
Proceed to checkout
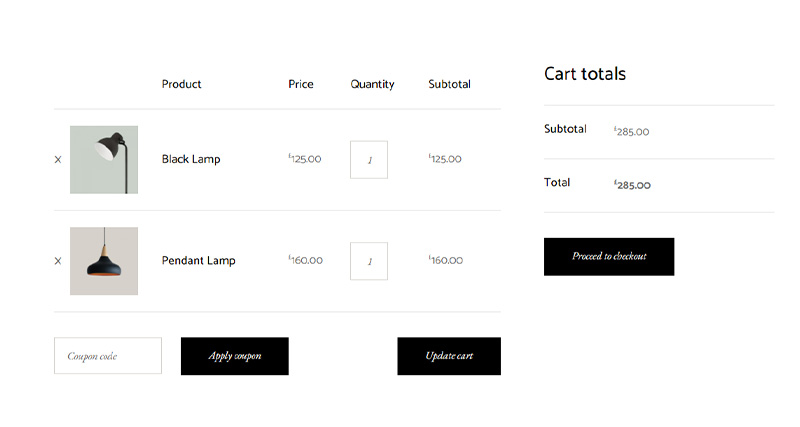click(609, 257)
